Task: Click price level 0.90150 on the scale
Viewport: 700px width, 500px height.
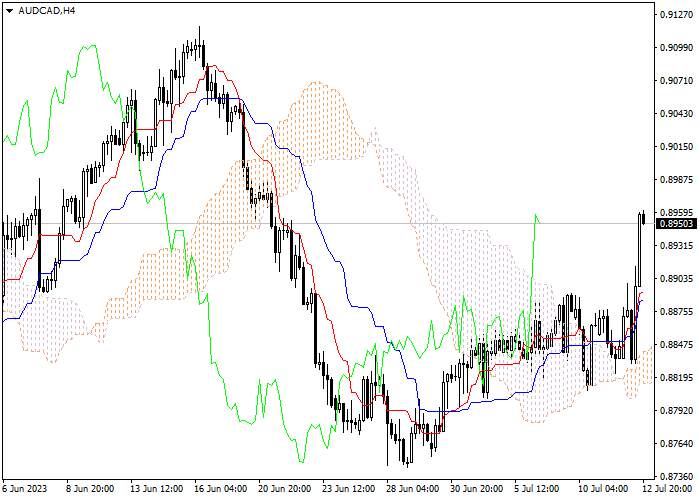Action: click(x=678, y=146)
